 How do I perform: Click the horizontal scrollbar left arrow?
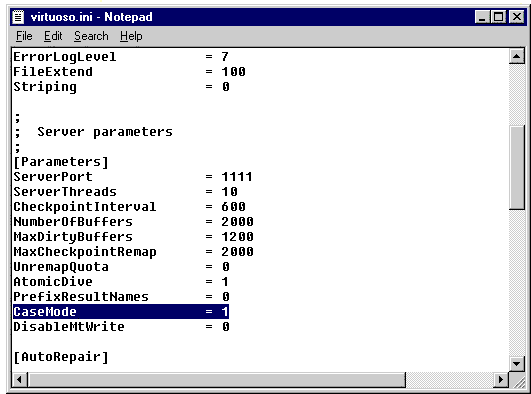20,379
